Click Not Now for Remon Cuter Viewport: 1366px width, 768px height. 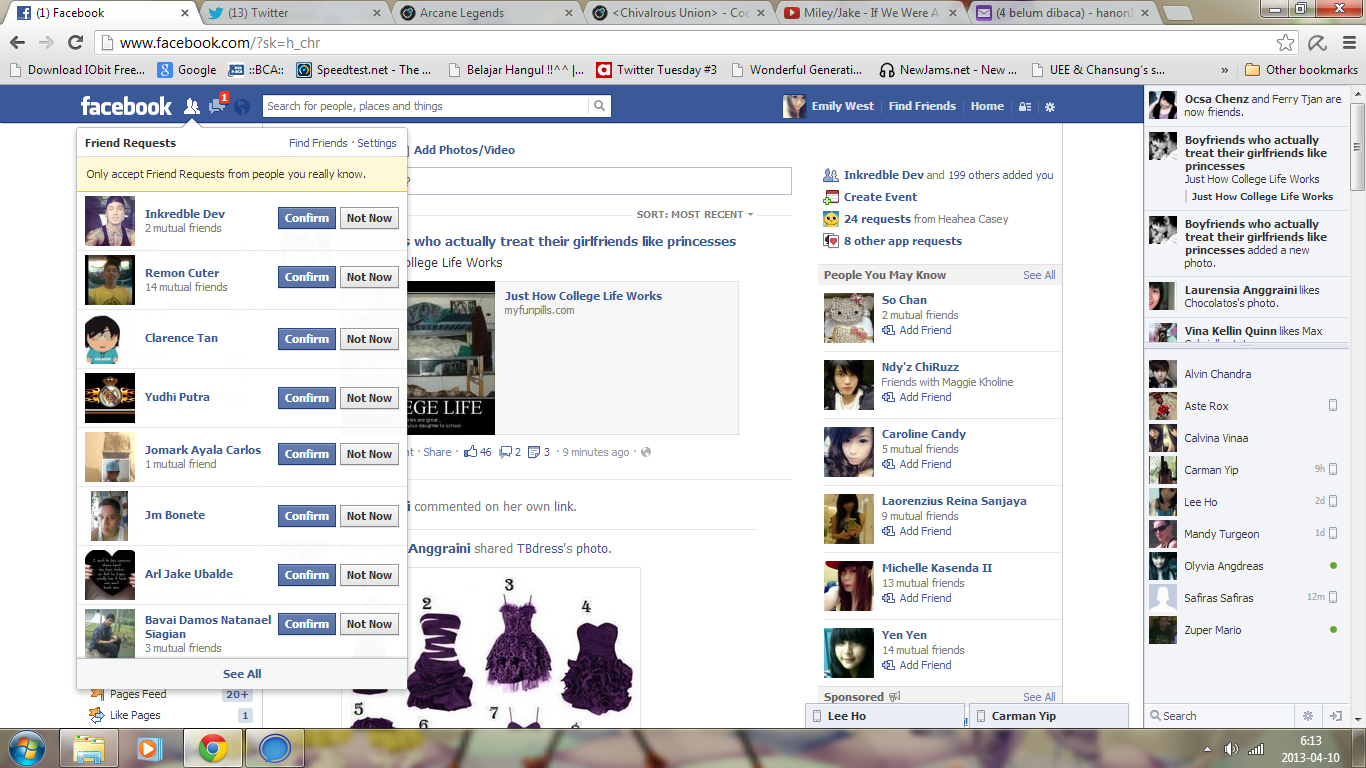coord(369,277)
